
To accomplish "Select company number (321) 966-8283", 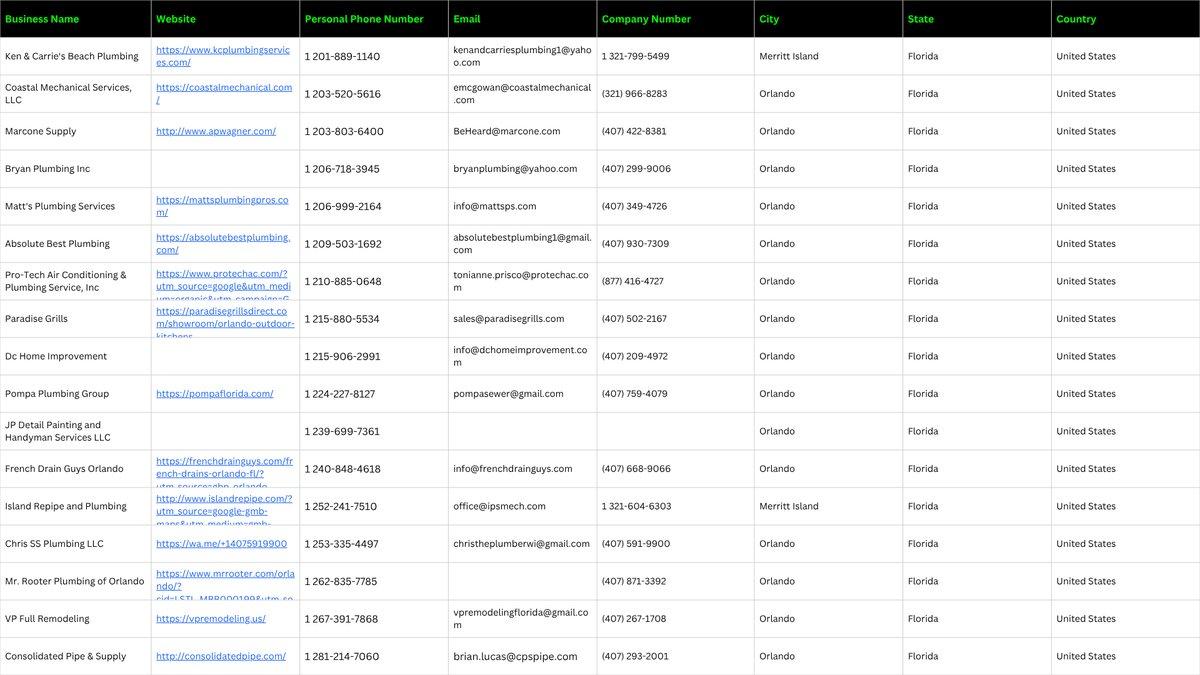I will point(635,94).
